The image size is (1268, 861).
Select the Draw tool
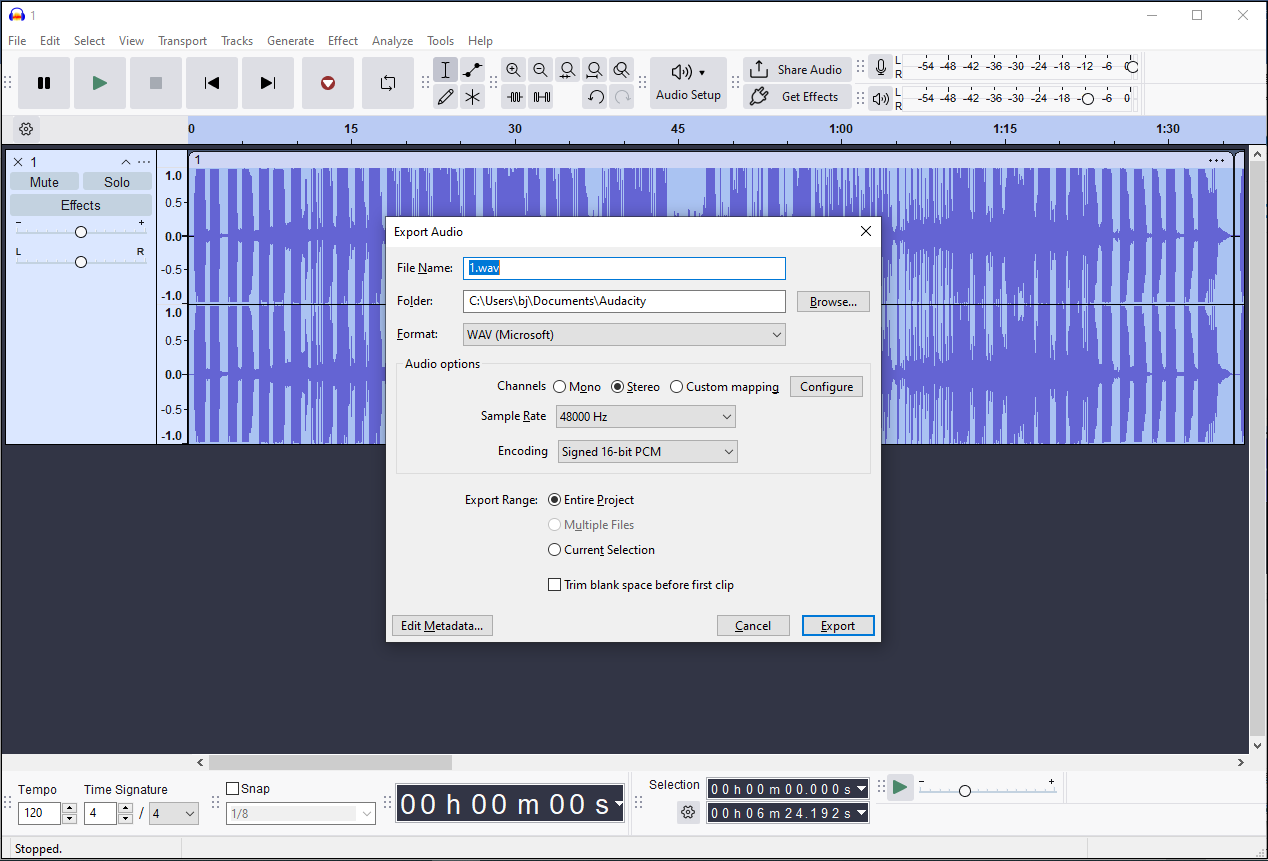pos(446,97)
